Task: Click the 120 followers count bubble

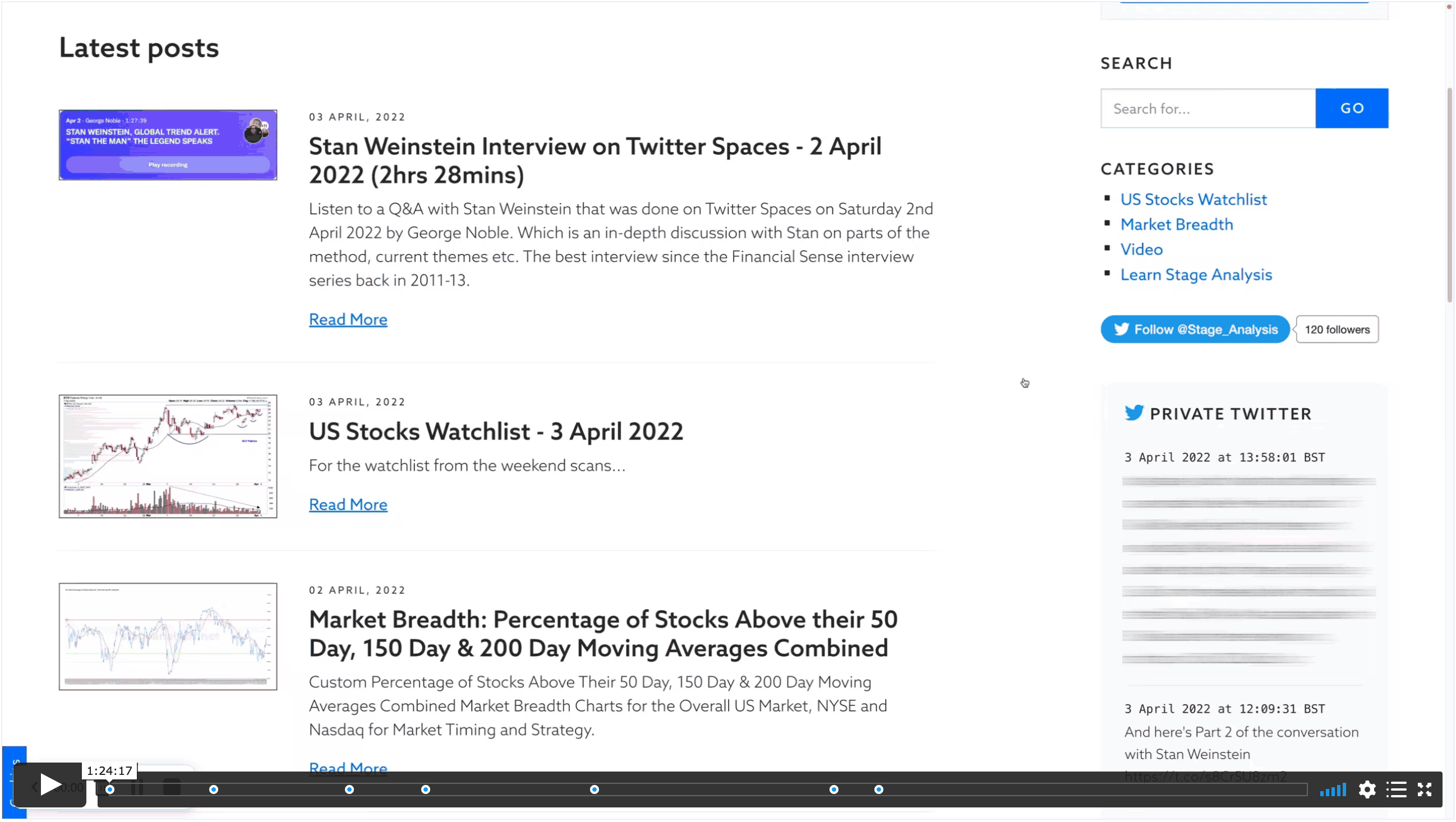Action: [x=1337, y=330]
